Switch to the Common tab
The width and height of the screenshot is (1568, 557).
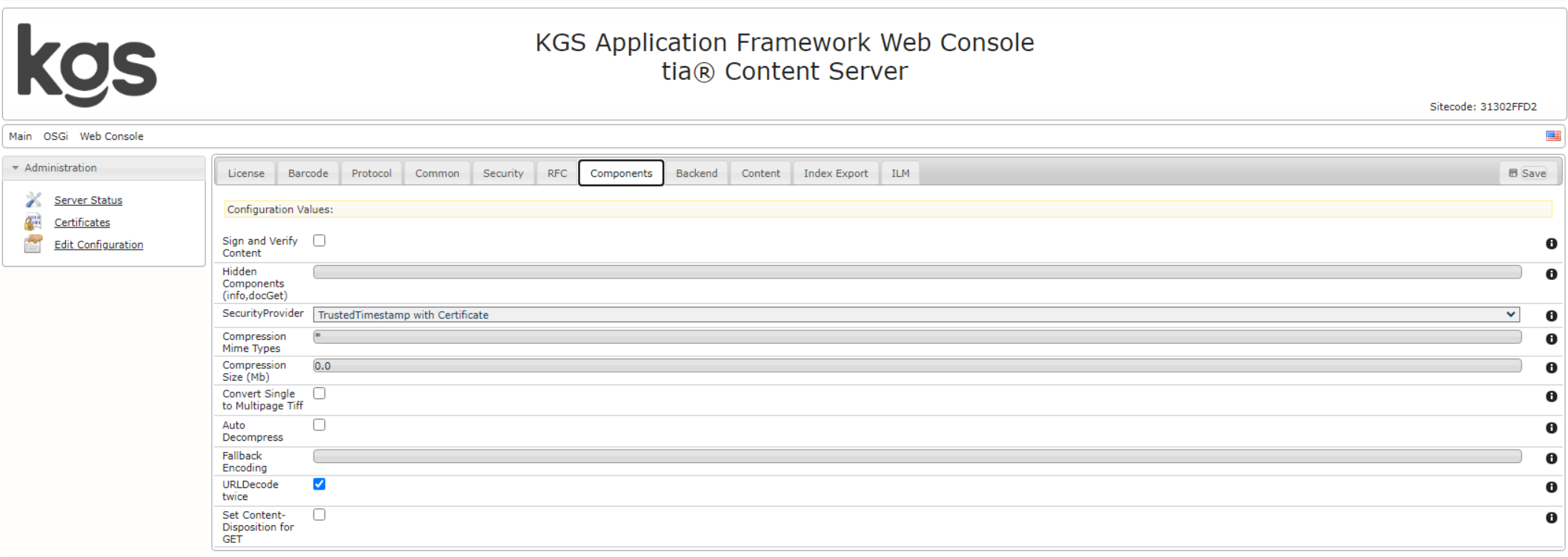[437, 173]
